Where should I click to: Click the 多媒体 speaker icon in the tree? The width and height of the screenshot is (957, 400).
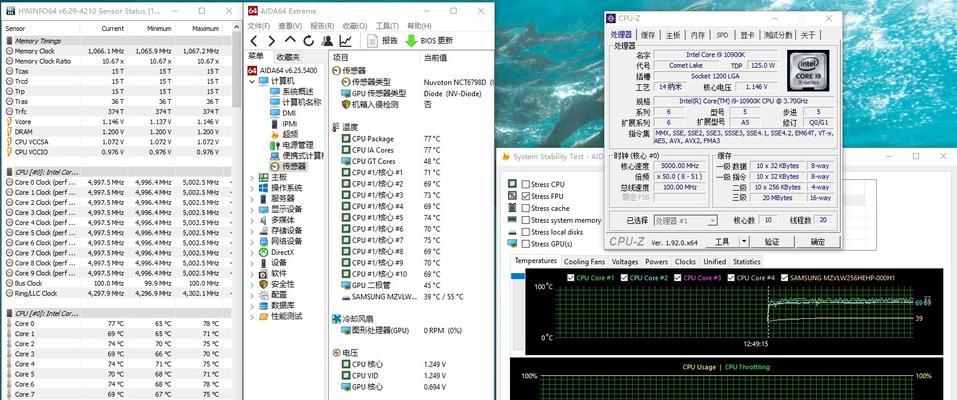coord(264,220)
